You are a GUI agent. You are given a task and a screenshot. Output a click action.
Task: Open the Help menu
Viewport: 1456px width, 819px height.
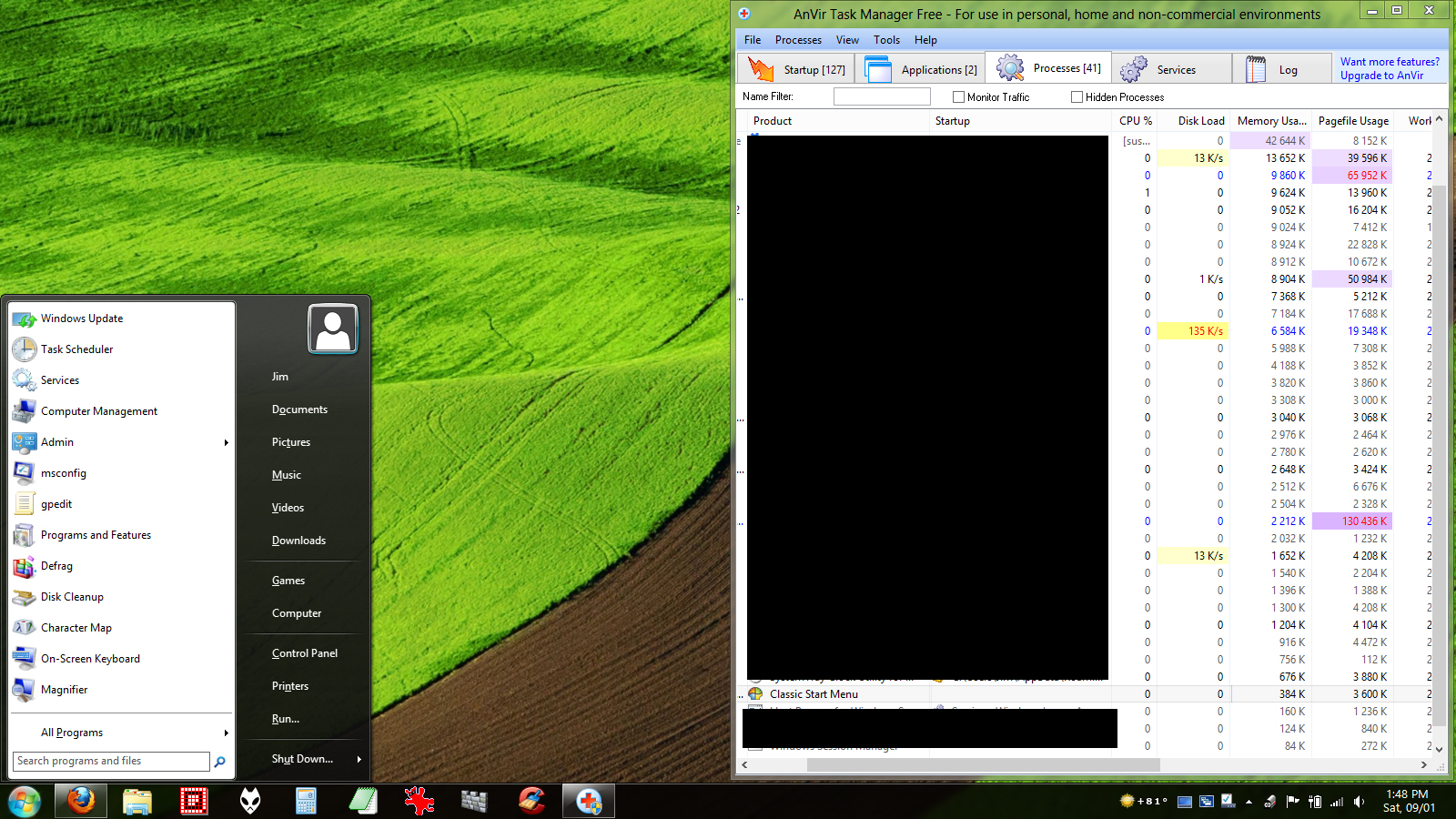coord(925,40)
